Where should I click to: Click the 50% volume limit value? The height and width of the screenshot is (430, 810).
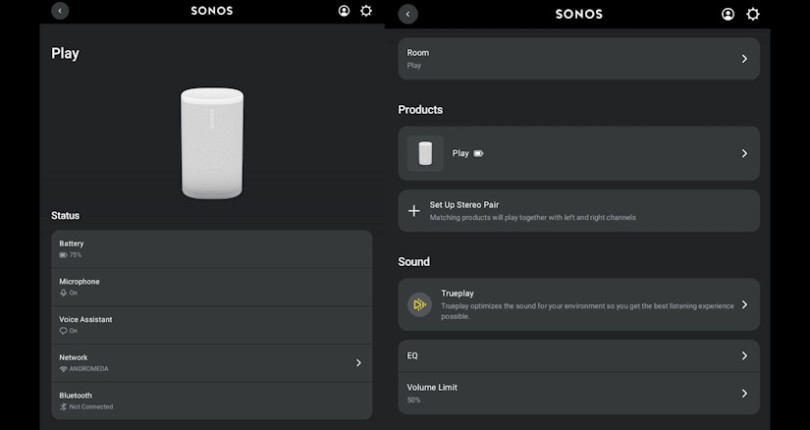(414, 400)
